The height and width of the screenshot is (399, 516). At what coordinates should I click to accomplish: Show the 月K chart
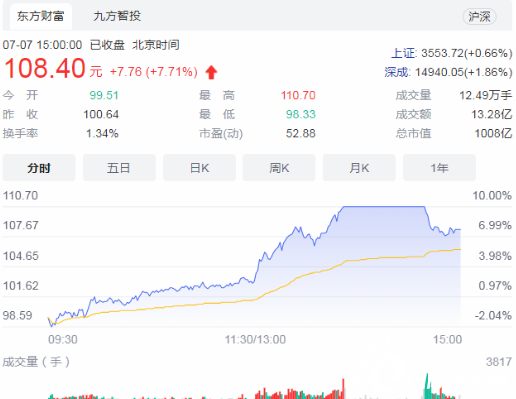(x=359, y=168)
